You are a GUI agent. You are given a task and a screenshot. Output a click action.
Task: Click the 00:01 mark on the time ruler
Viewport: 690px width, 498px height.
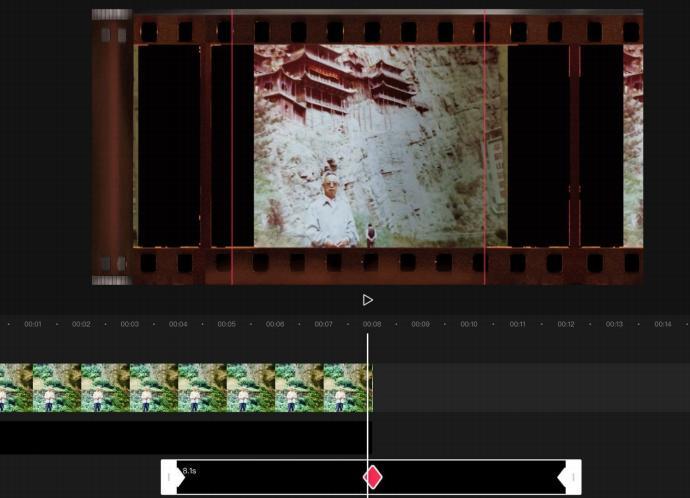[x=33, y=324]
